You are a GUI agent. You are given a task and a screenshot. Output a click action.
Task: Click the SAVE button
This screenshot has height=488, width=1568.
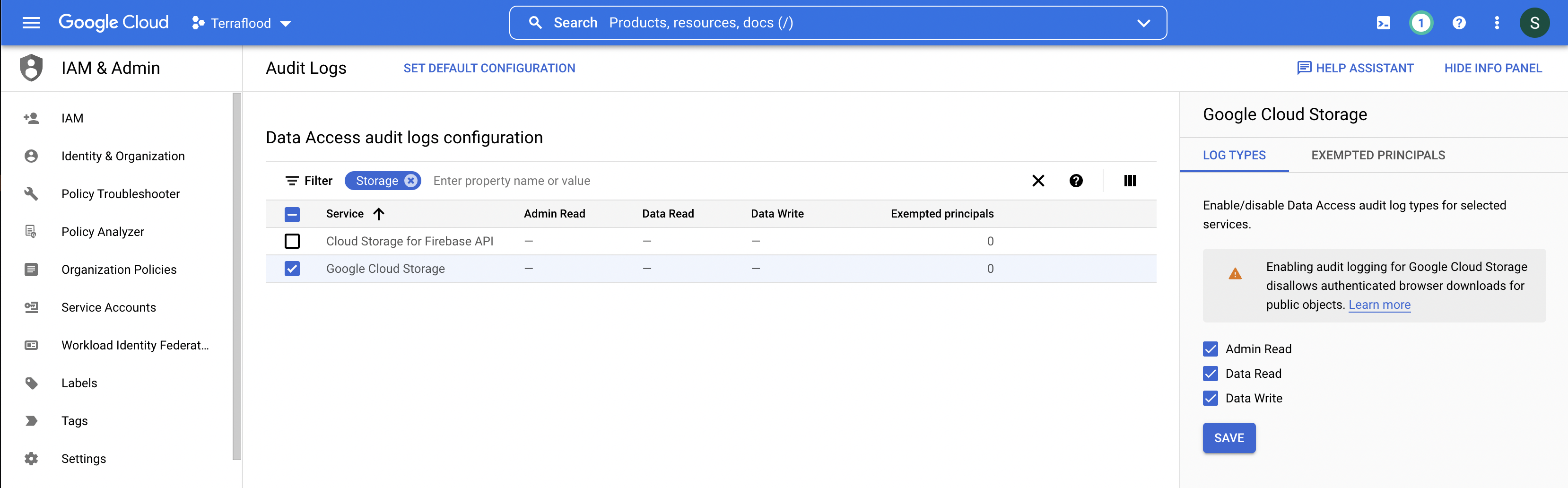[x=1228, y=438]
